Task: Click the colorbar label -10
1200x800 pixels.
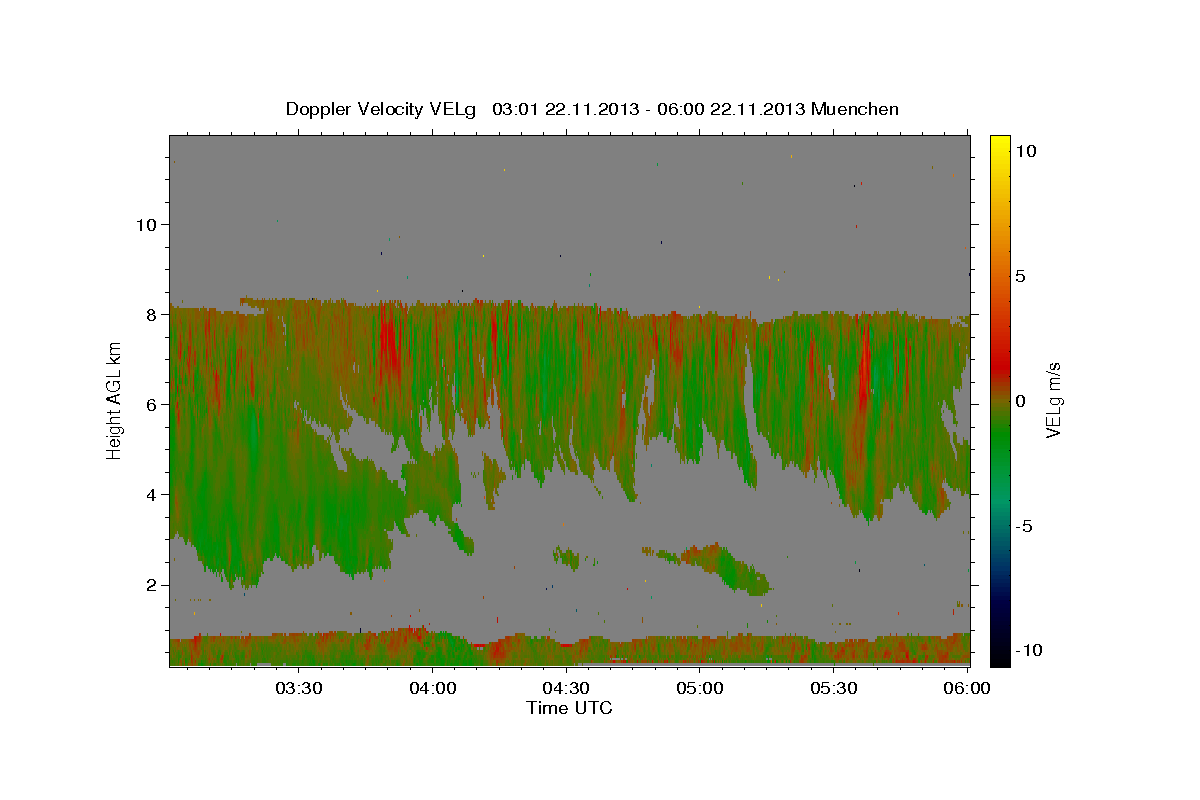Action: (x=1028, y=650)
